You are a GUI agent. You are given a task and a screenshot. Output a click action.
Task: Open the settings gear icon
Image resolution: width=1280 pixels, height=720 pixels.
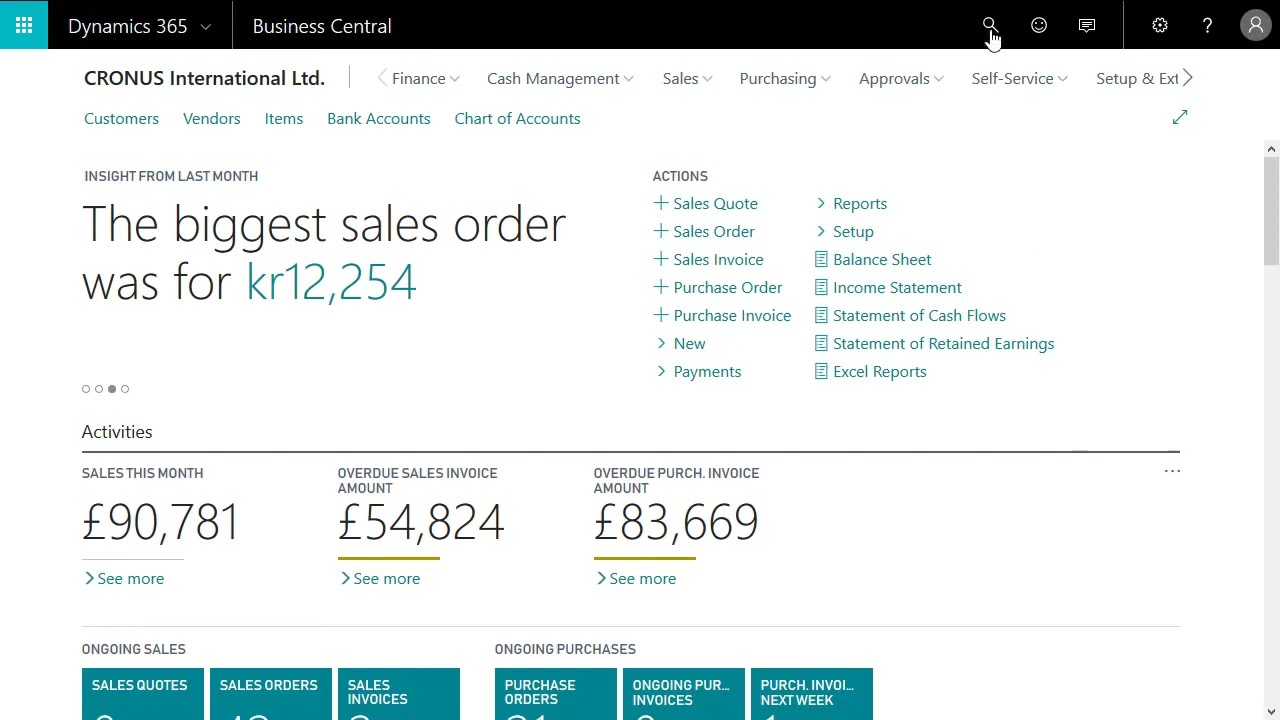(1160, 26)
